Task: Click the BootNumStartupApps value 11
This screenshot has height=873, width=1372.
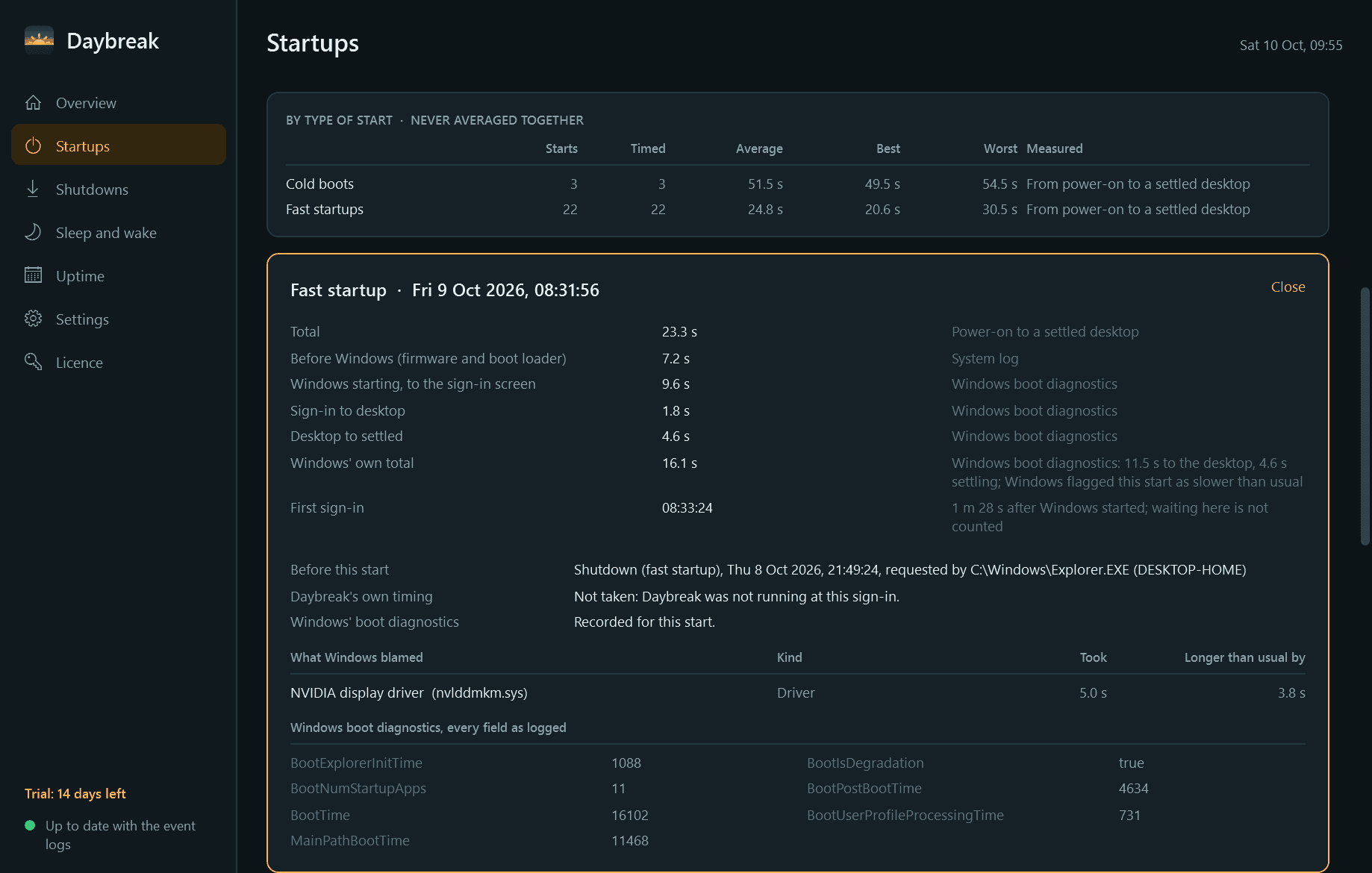Action: pyautogui.click(x=618, y=789)
